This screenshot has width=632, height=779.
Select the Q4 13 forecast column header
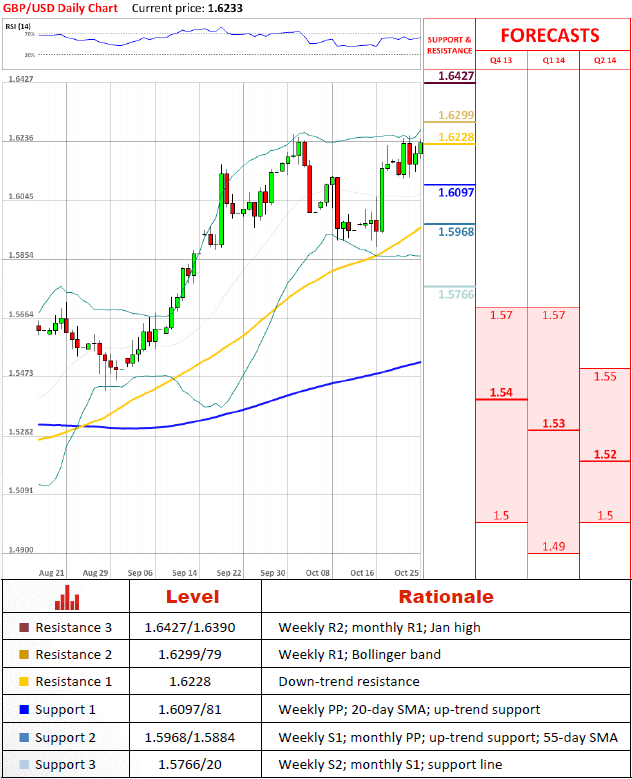(x=500, y=60)
